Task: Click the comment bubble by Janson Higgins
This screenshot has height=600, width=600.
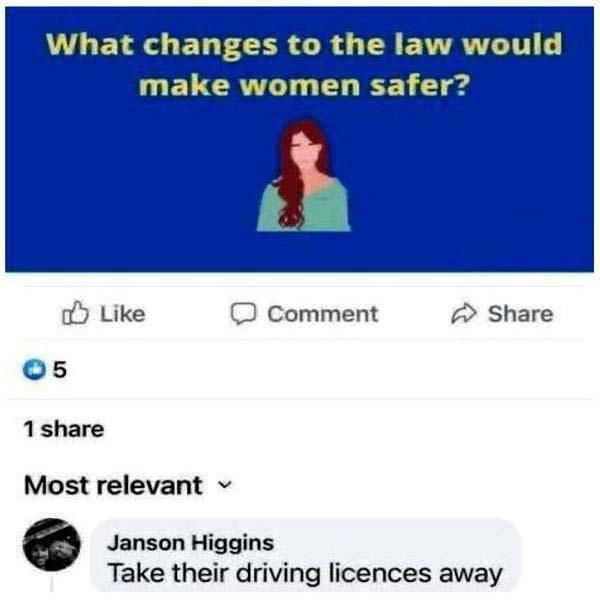Action: 306,556
